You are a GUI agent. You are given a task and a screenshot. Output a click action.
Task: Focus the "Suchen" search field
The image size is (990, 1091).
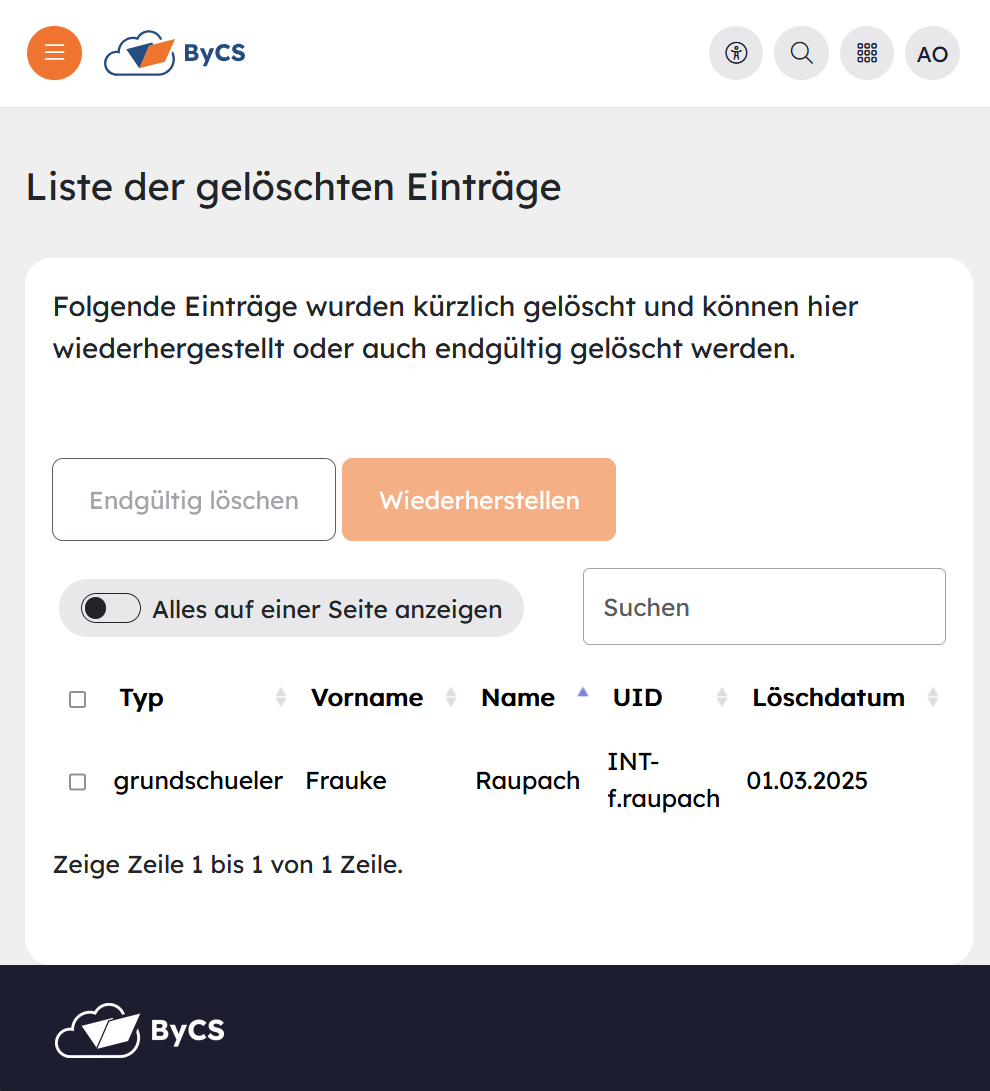pyautogui.click(x=764, y=607)
